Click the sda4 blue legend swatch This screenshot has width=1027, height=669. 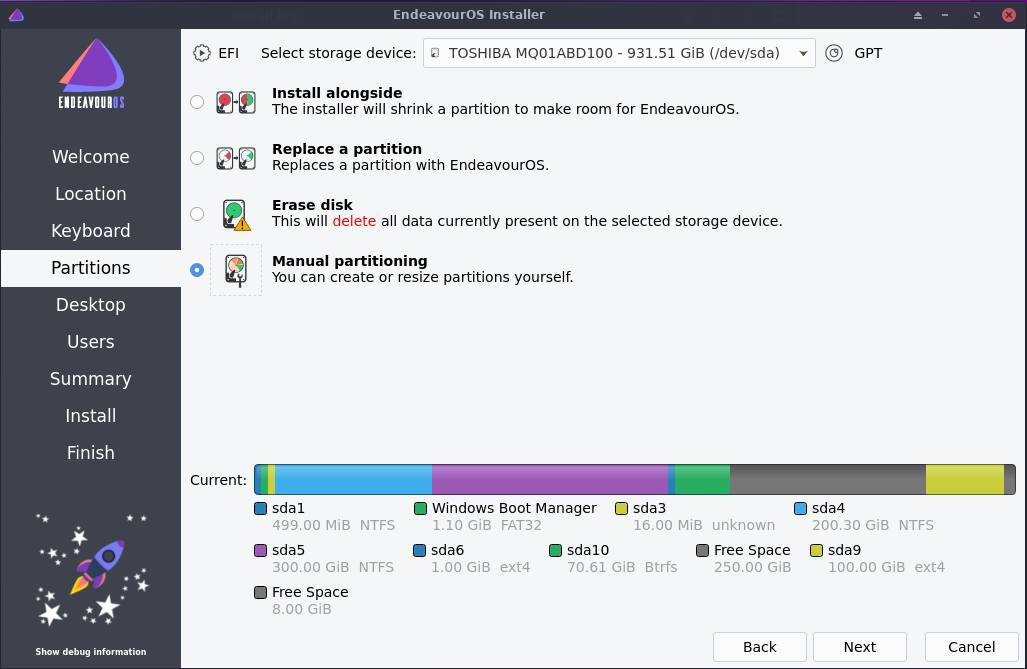(800, 508)
